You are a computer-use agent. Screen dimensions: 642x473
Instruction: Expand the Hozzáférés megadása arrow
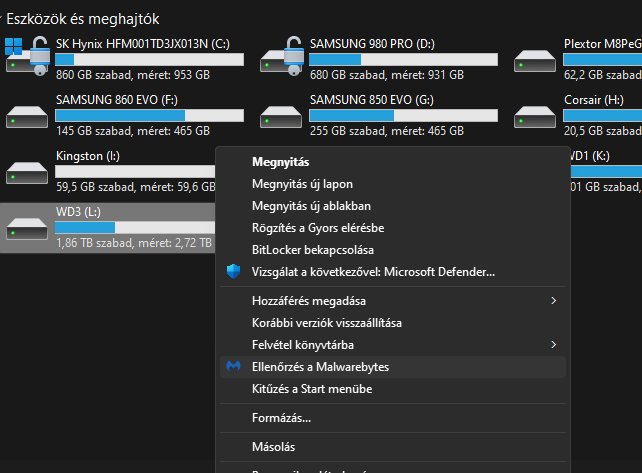pyautogui.click(x=554, y=301)
